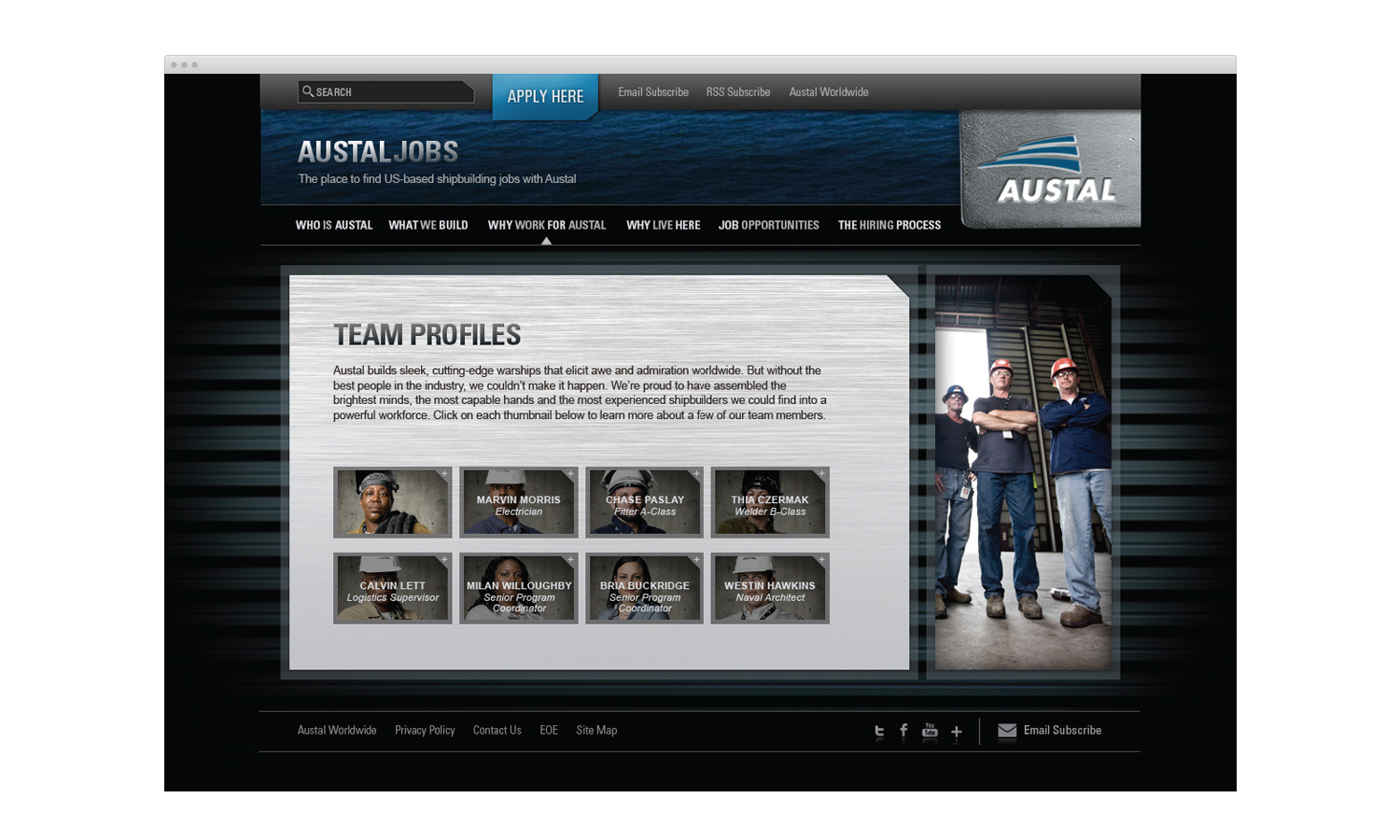Open the Site Map footer link
1400x840 pixels.
tap(596, 730)
